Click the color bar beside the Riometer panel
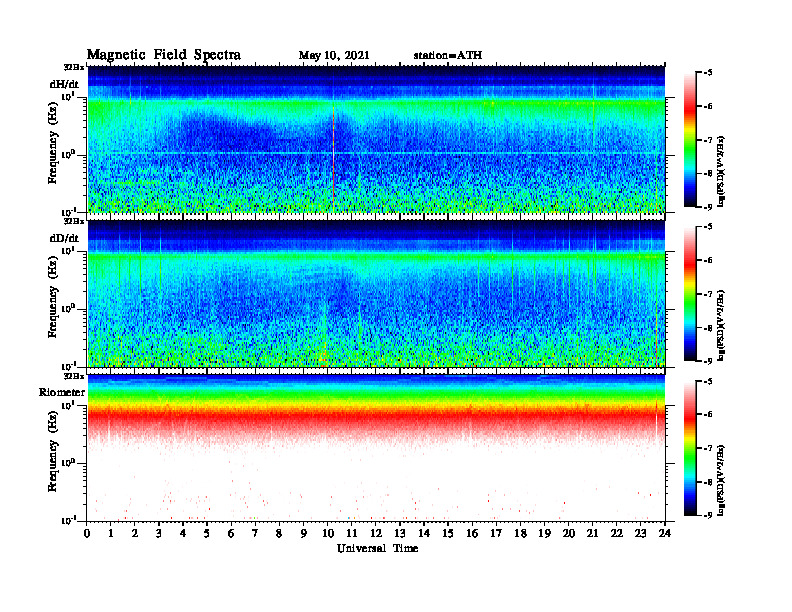 pos(690,448)
